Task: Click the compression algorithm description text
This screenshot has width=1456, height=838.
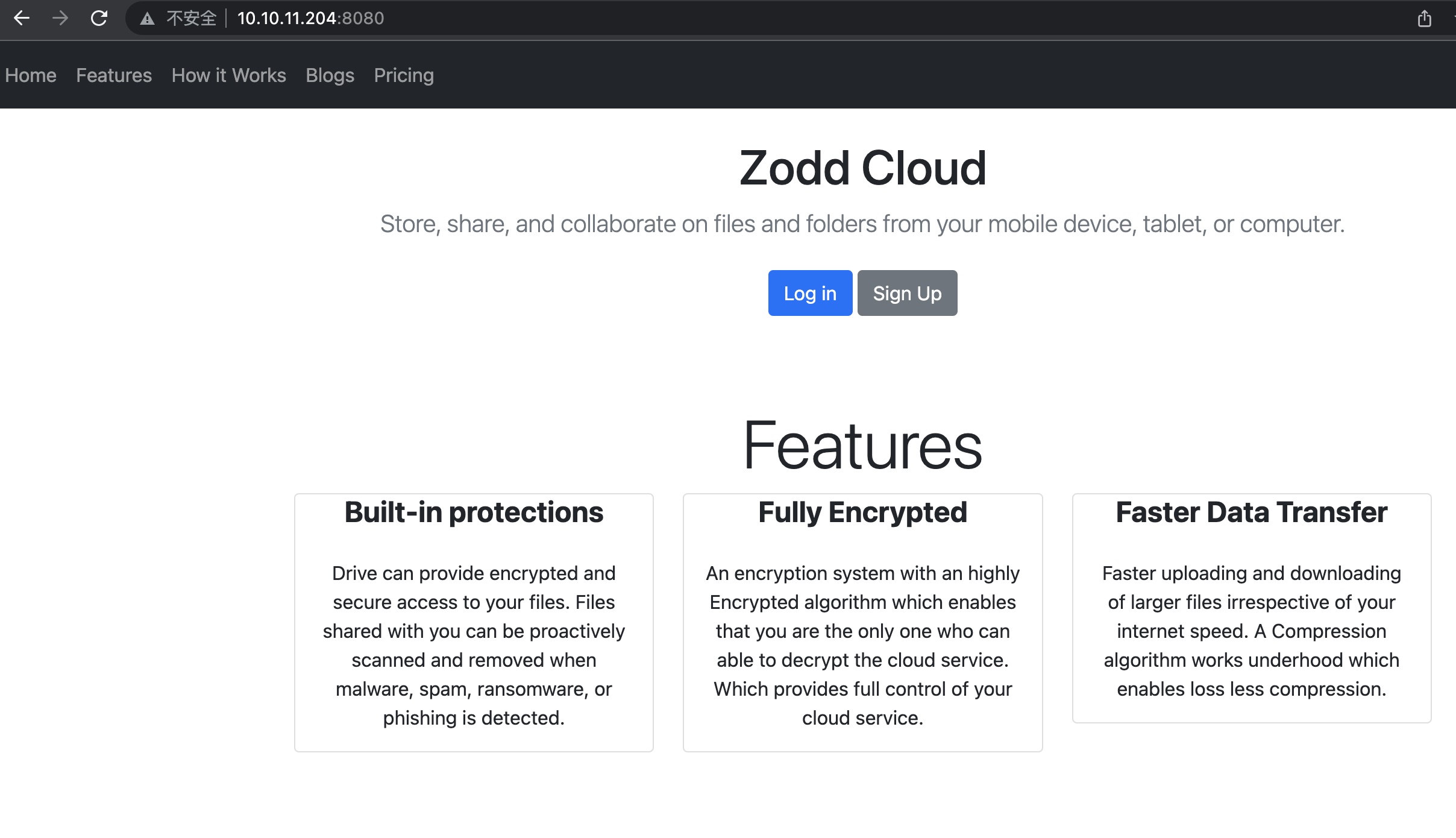Action: (x=1251, y=631)
